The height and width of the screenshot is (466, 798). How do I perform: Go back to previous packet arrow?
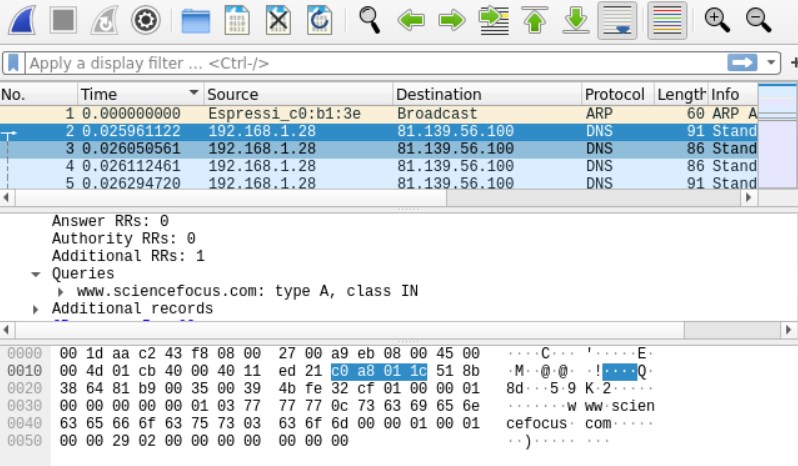(x=410, y=19)
